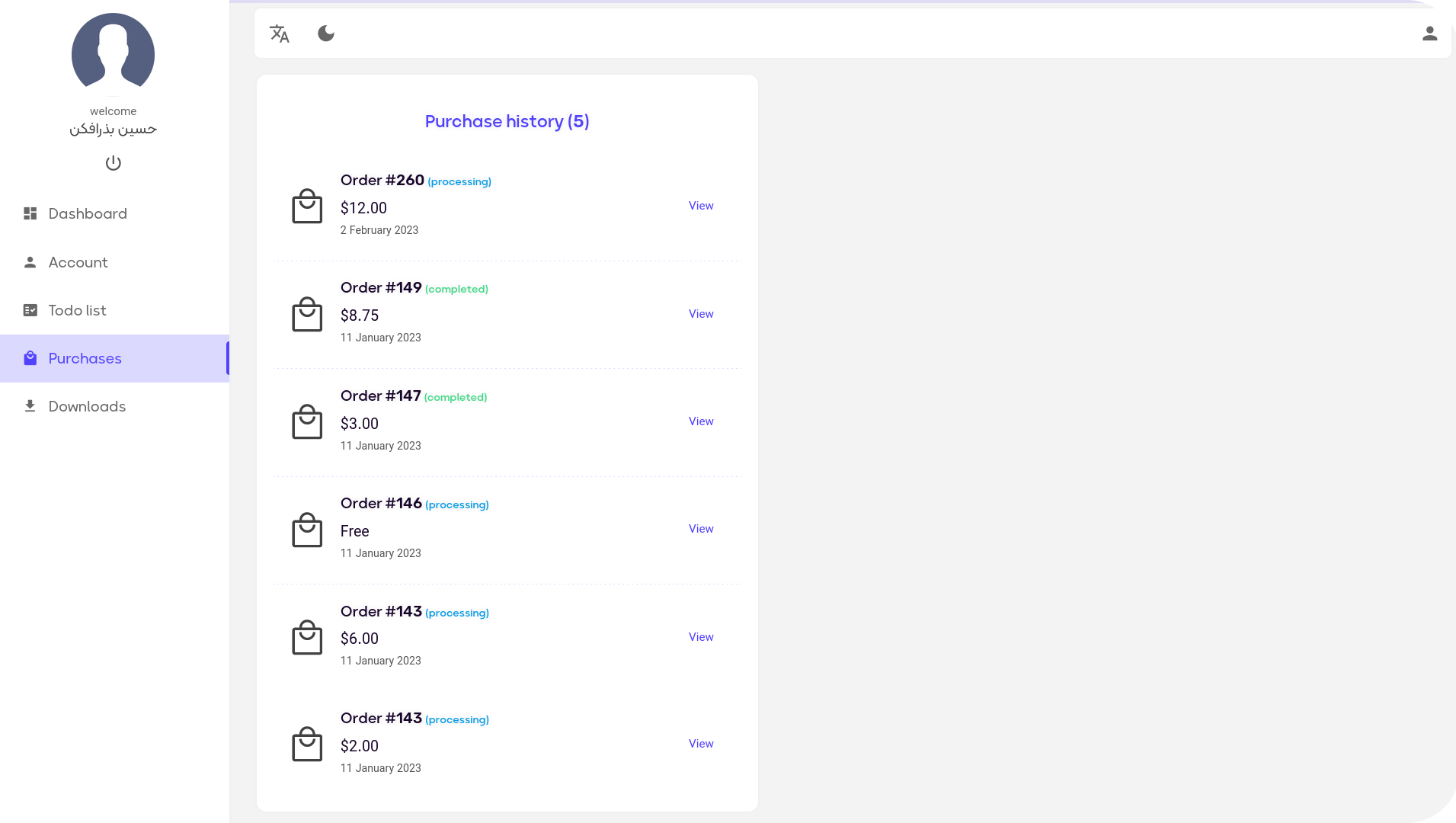Click the user avatar image
1456x823 pixels.
coord(113,54)
